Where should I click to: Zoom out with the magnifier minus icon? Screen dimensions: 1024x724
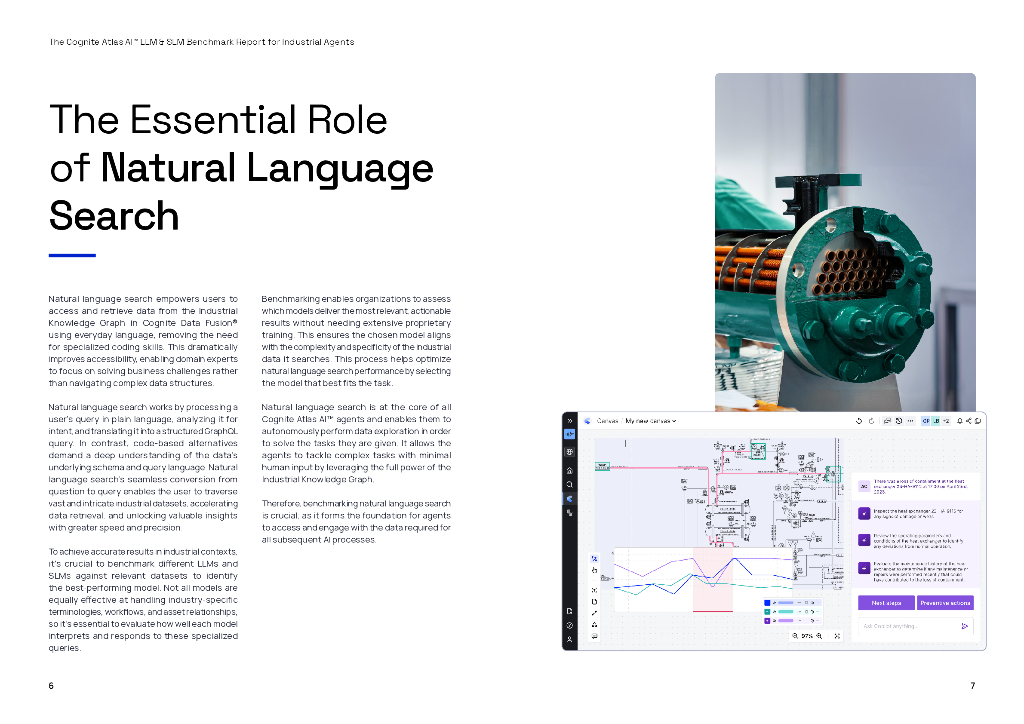point(795,636)
